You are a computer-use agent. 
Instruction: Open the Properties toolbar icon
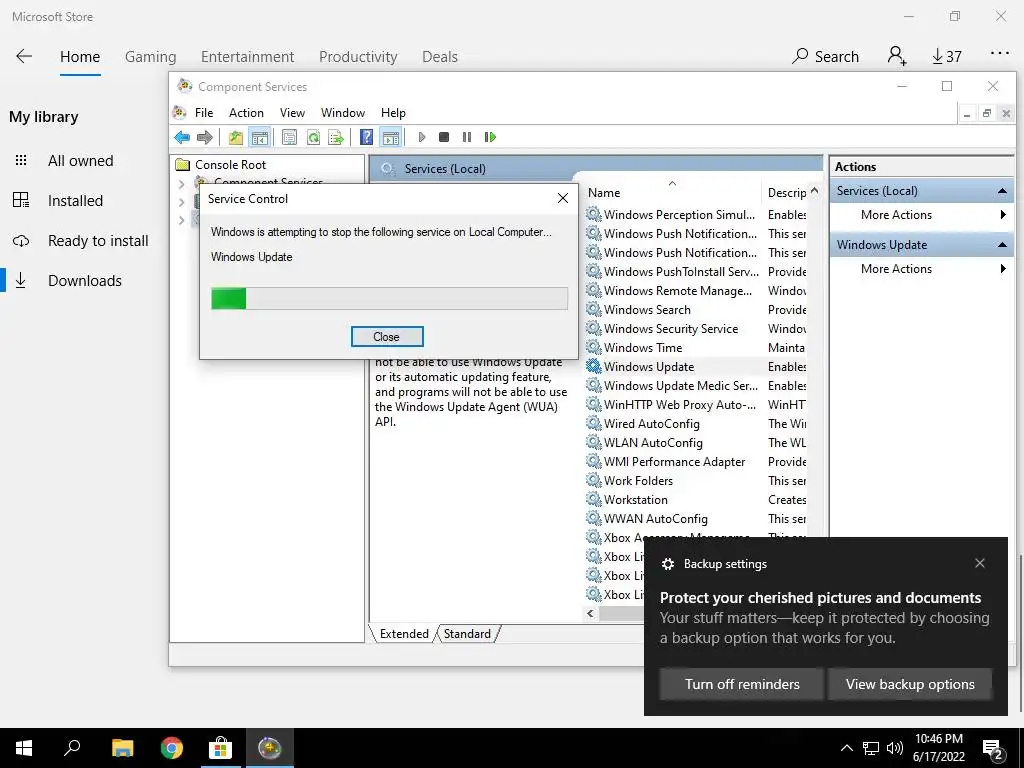(289, 137)
